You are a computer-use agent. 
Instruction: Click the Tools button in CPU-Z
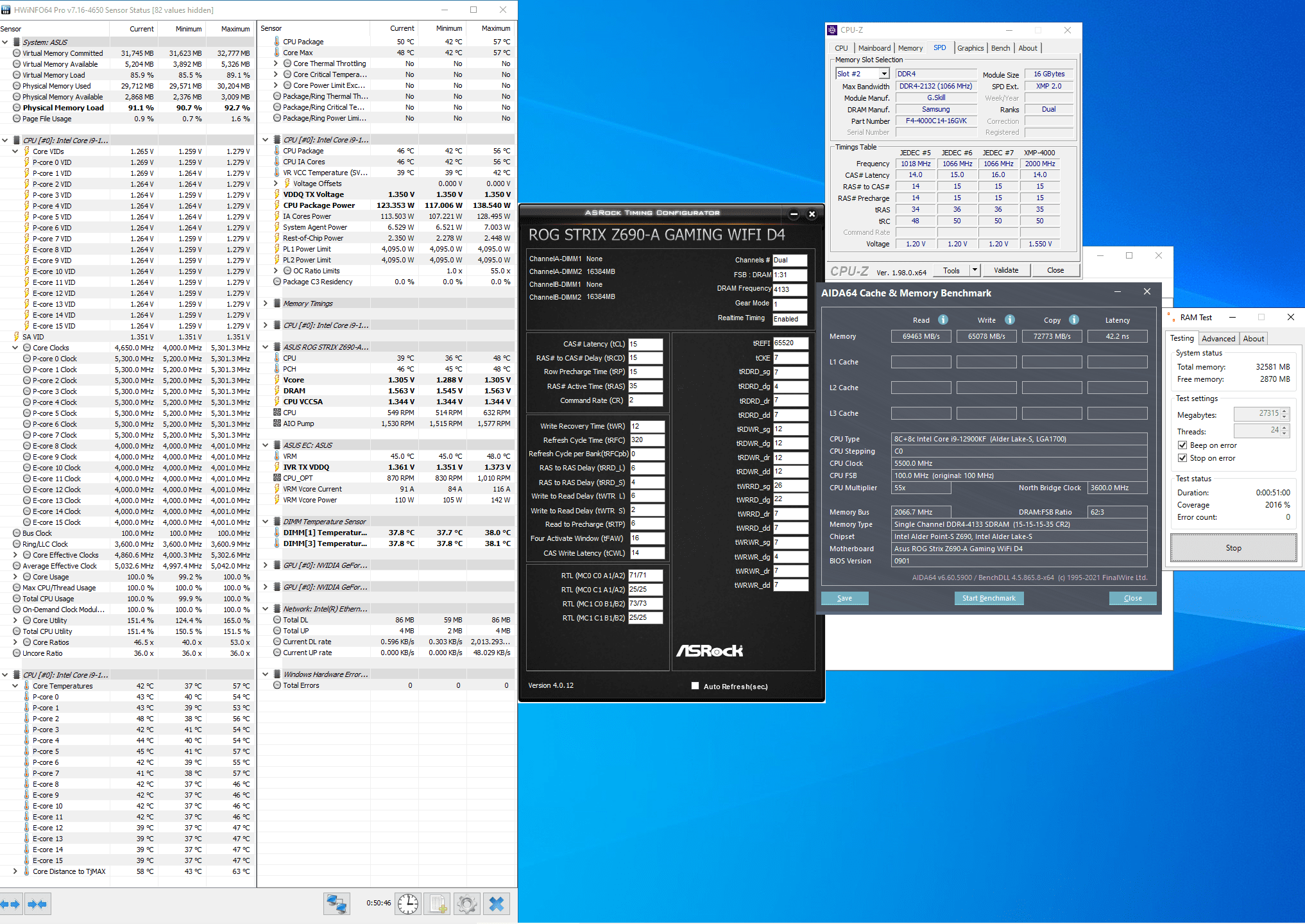pyautogui.click(x=951, y=270)
